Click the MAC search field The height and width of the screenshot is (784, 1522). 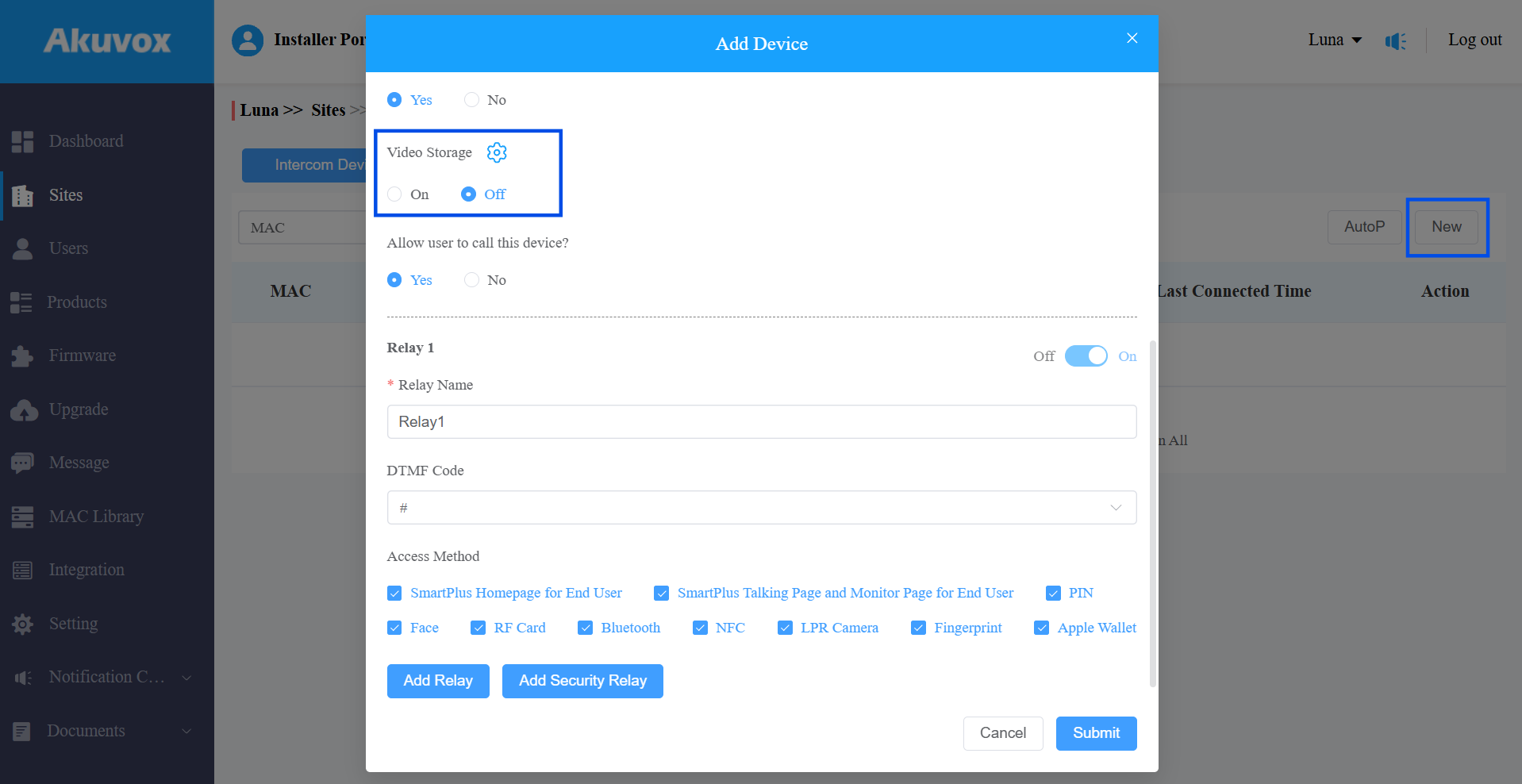tap(302, 228)
